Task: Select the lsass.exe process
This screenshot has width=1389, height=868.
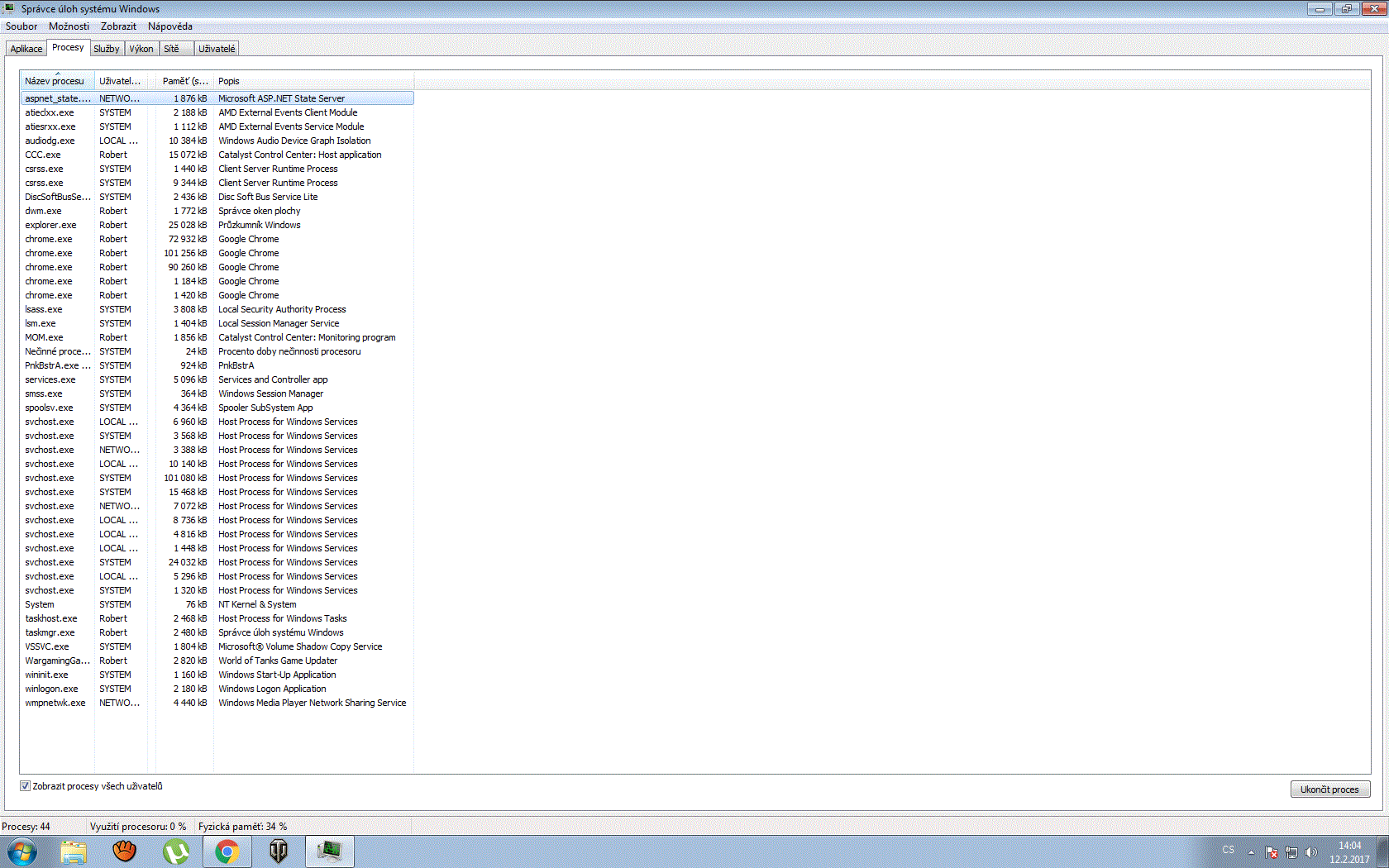Action: click(x=217, y=309)
